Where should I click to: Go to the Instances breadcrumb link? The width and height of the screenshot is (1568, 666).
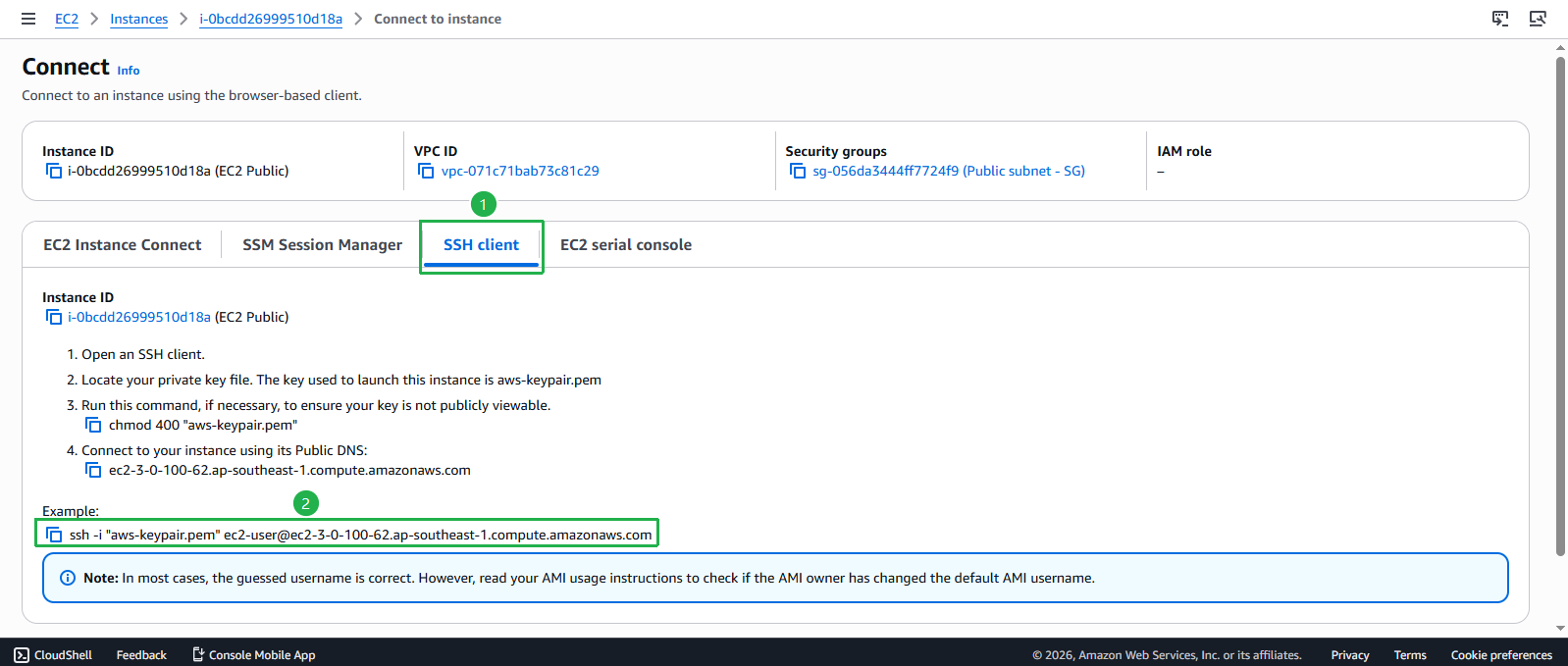(x=139, y=19)
